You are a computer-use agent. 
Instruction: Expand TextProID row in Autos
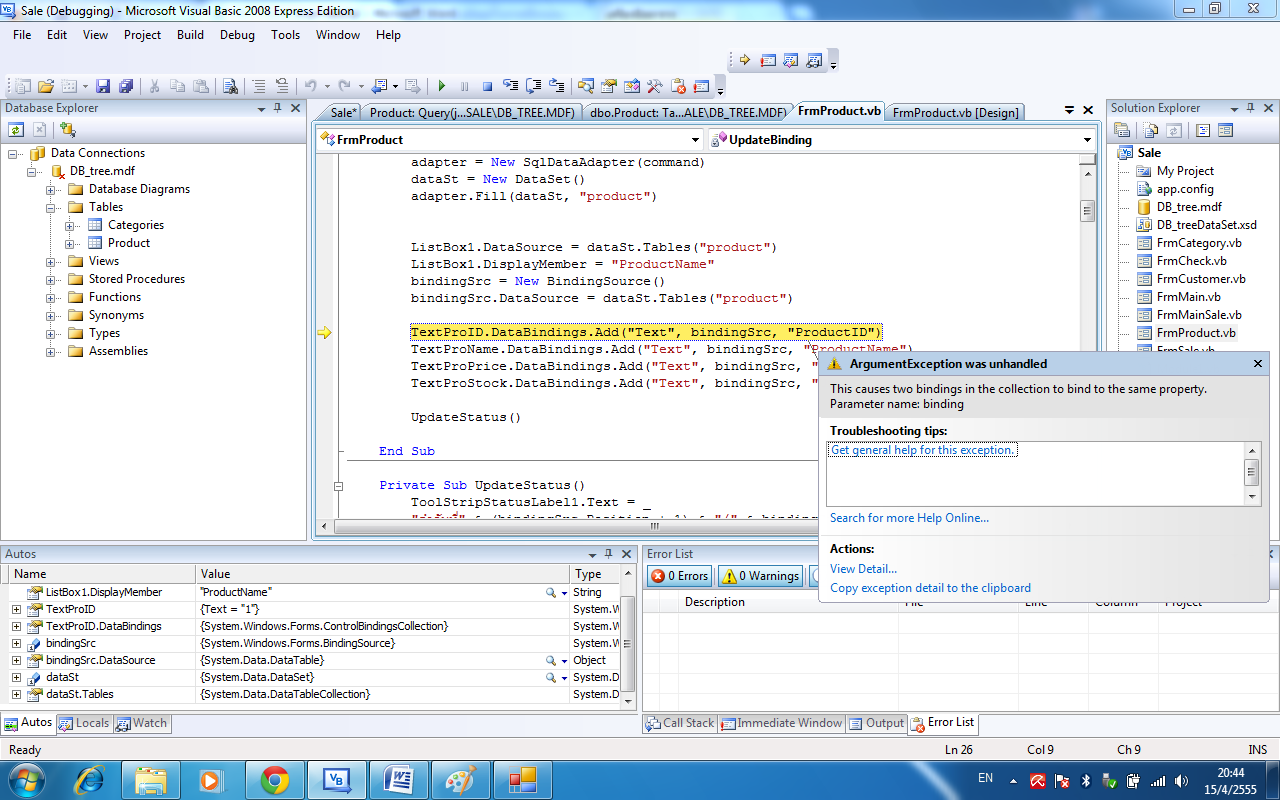pyautogui.click(x=16, y=609)
